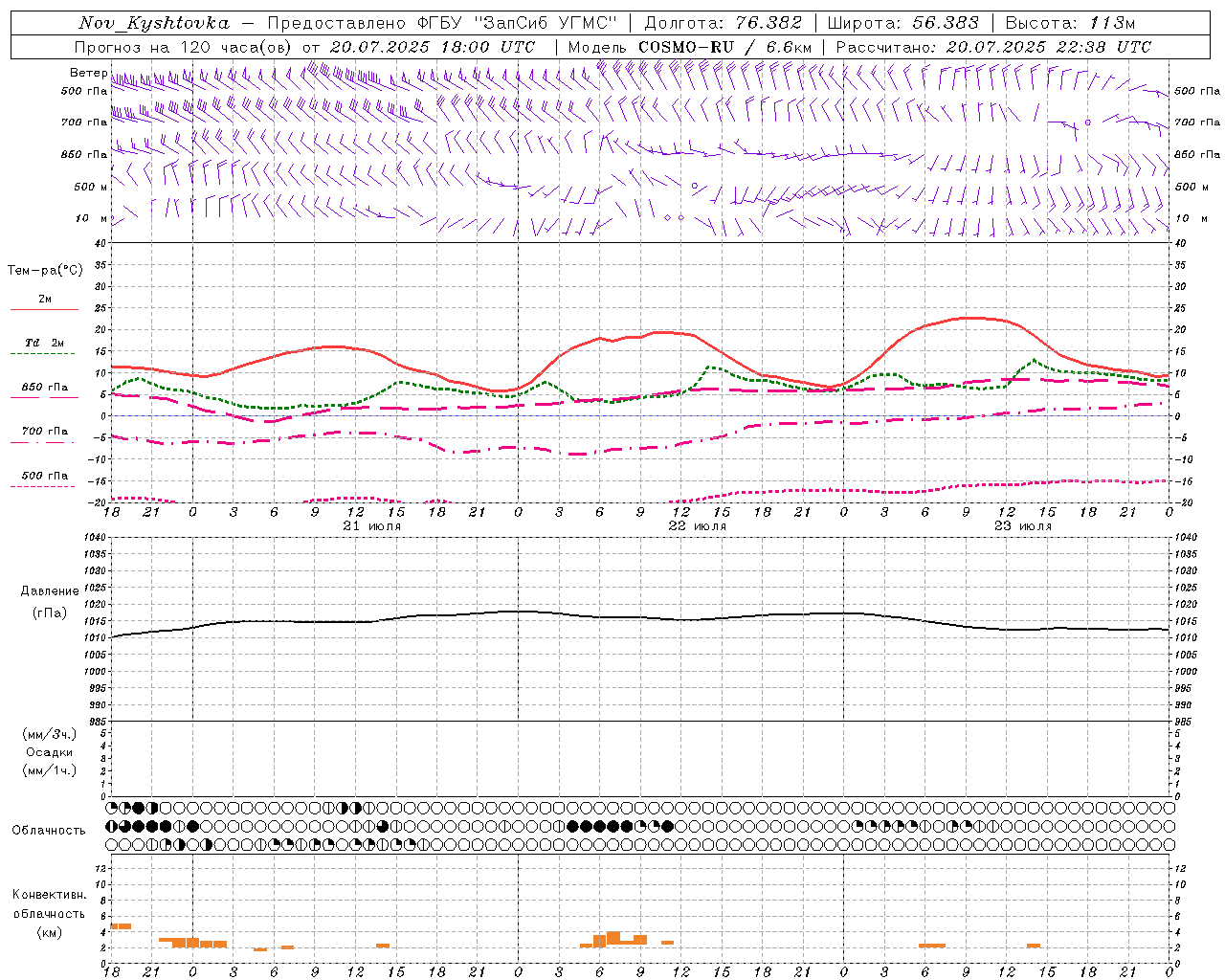
Task: Click the "(км)" unit label for convective cloudiness
Action: tap(50, 932)
